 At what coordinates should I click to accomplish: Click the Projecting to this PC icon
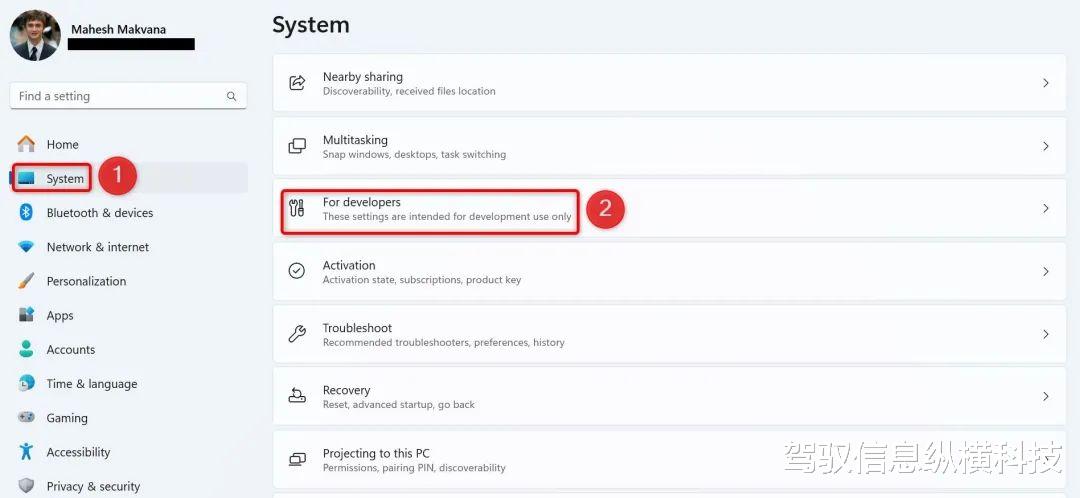point(297,459)
